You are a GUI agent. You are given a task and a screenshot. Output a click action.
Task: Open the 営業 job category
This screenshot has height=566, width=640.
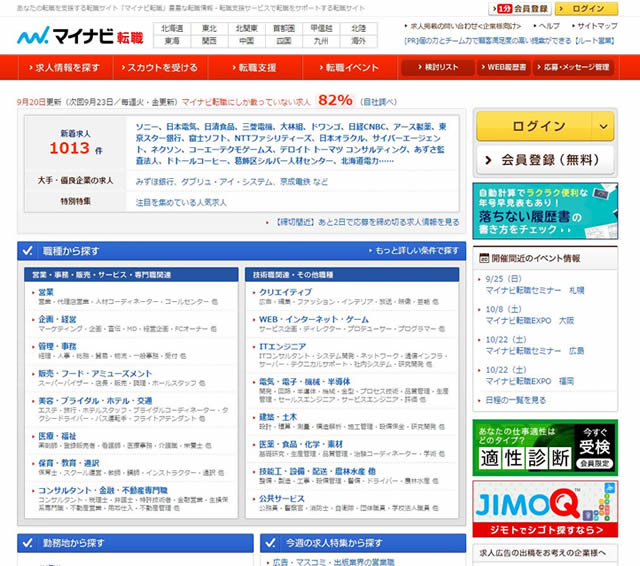point(46,292)
